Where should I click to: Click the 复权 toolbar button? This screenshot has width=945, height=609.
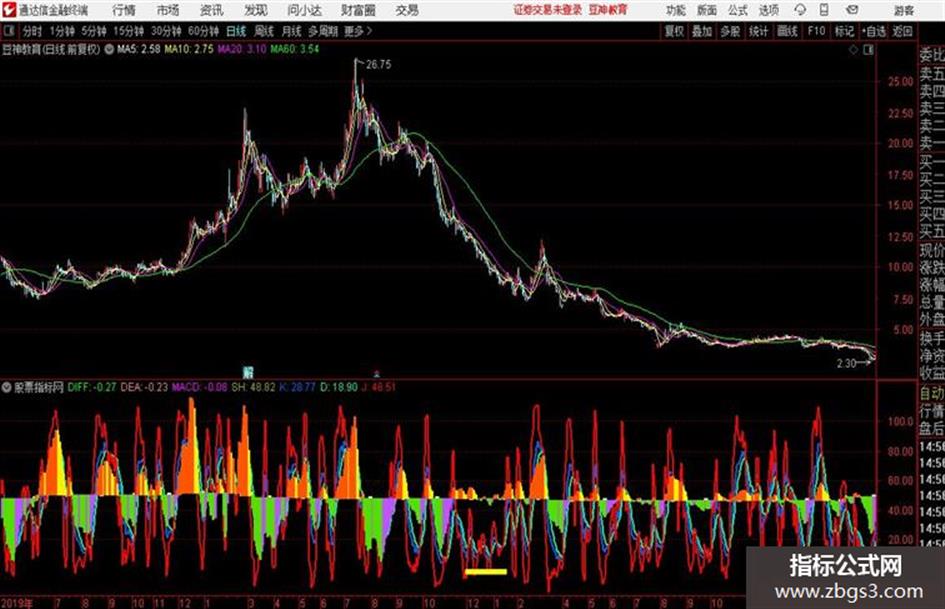674,31
